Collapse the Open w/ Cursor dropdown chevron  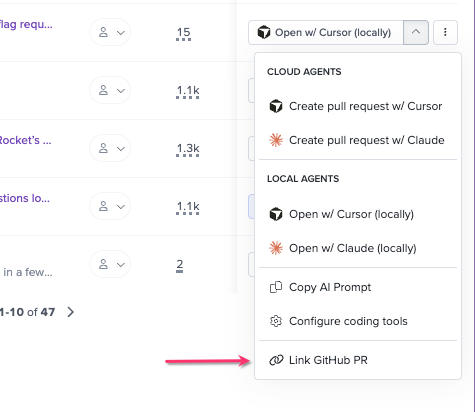416,32
